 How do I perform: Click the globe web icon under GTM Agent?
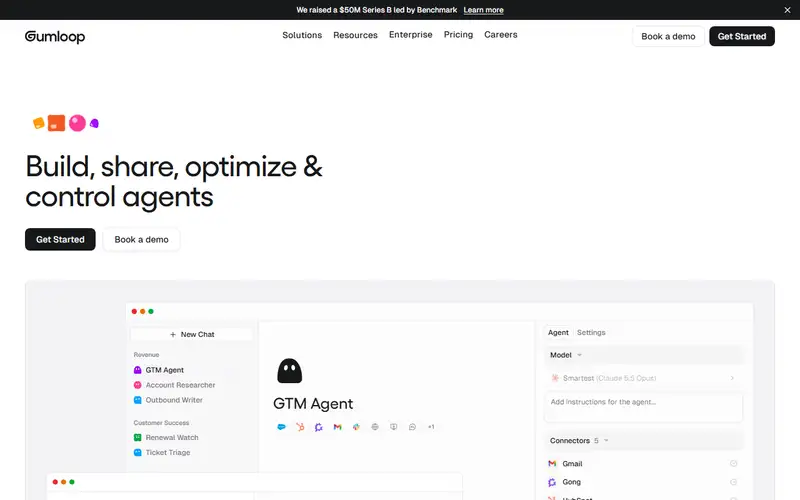coord(375,427)
